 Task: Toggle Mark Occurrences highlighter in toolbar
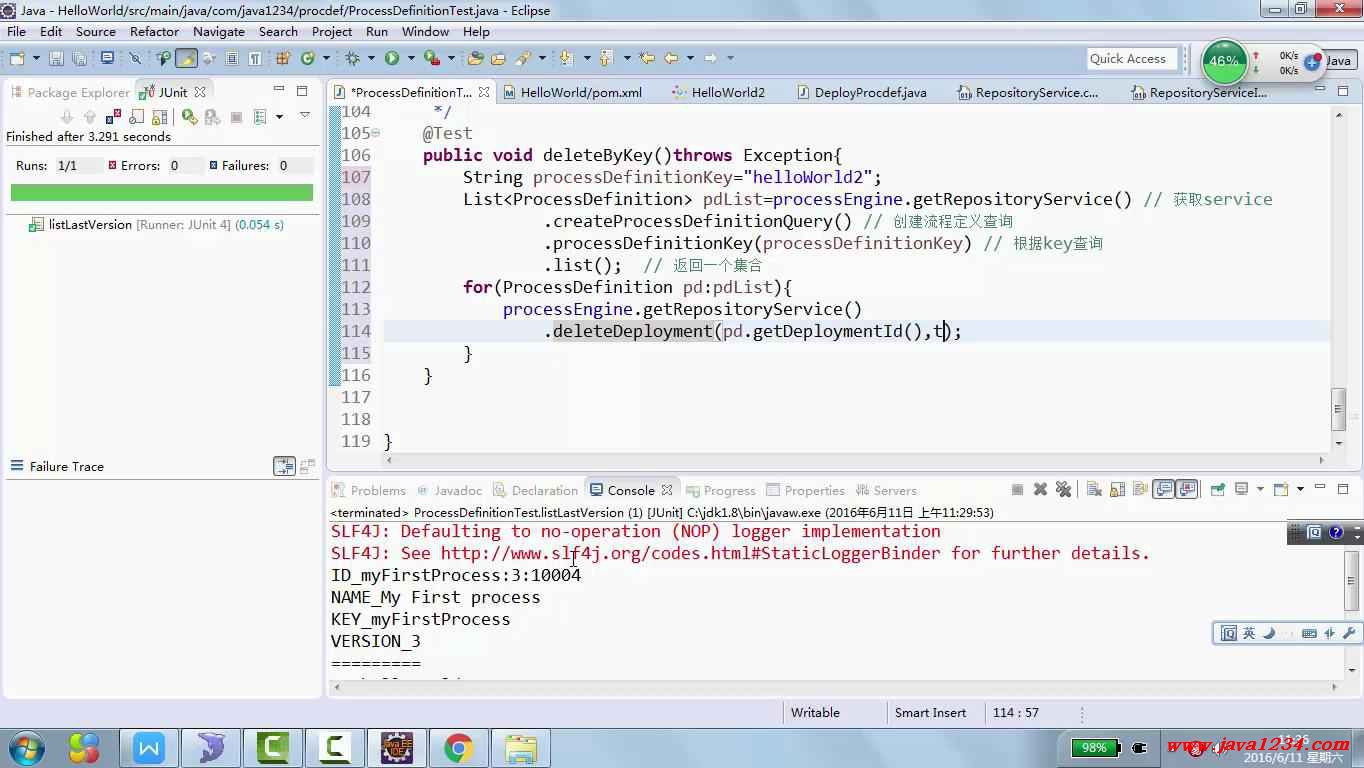click(x=187, y=58)
